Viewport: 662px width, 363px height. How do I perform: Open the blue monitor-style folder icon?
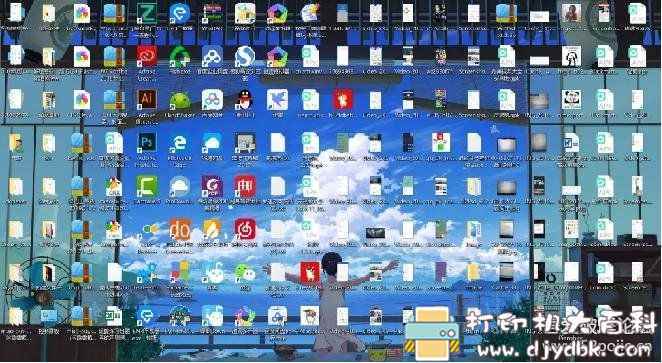(49, 316)
